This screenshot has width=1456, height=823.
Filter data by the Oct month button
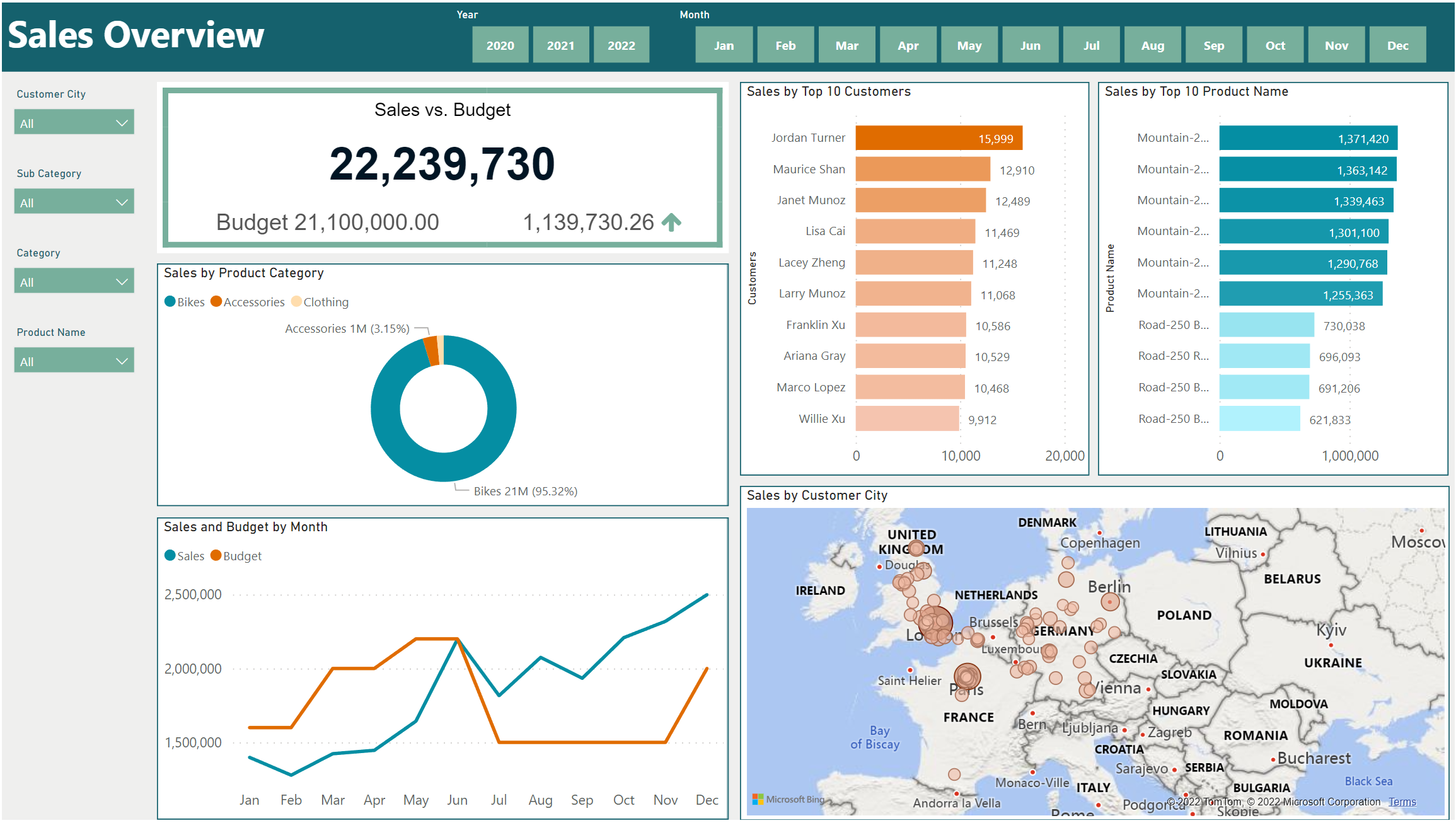click(1274, 44)
